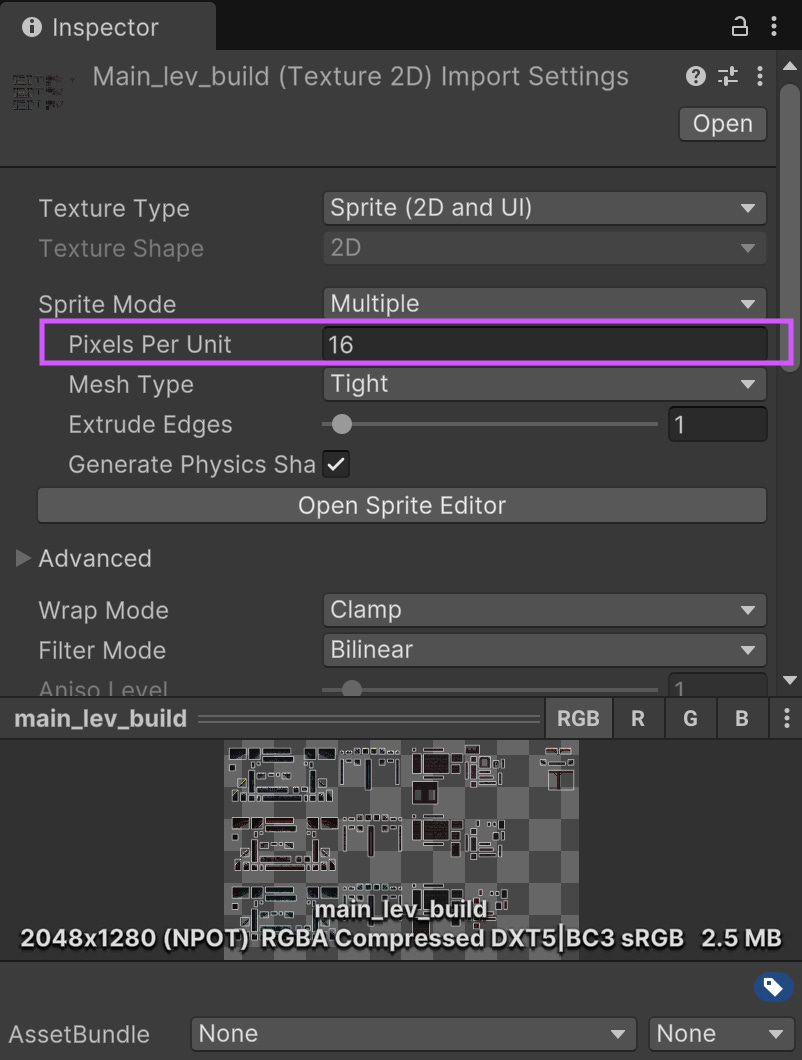Click the Mesh Type label
The image size is (802, 1060).
pyautogui.click(x=131, y=385)
